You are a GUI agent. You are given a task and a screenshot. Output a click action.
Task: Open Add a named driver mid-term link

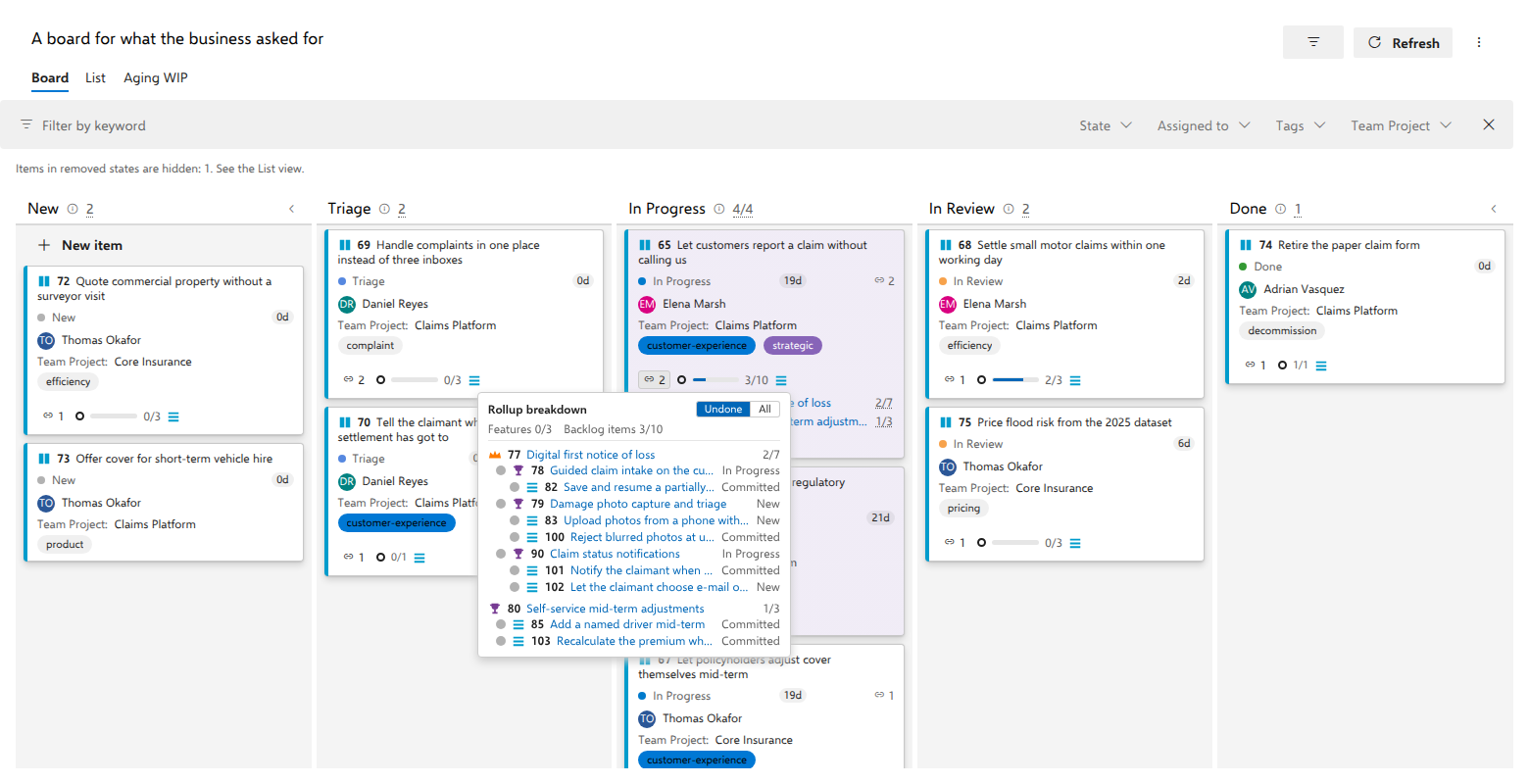click(627, 624)
